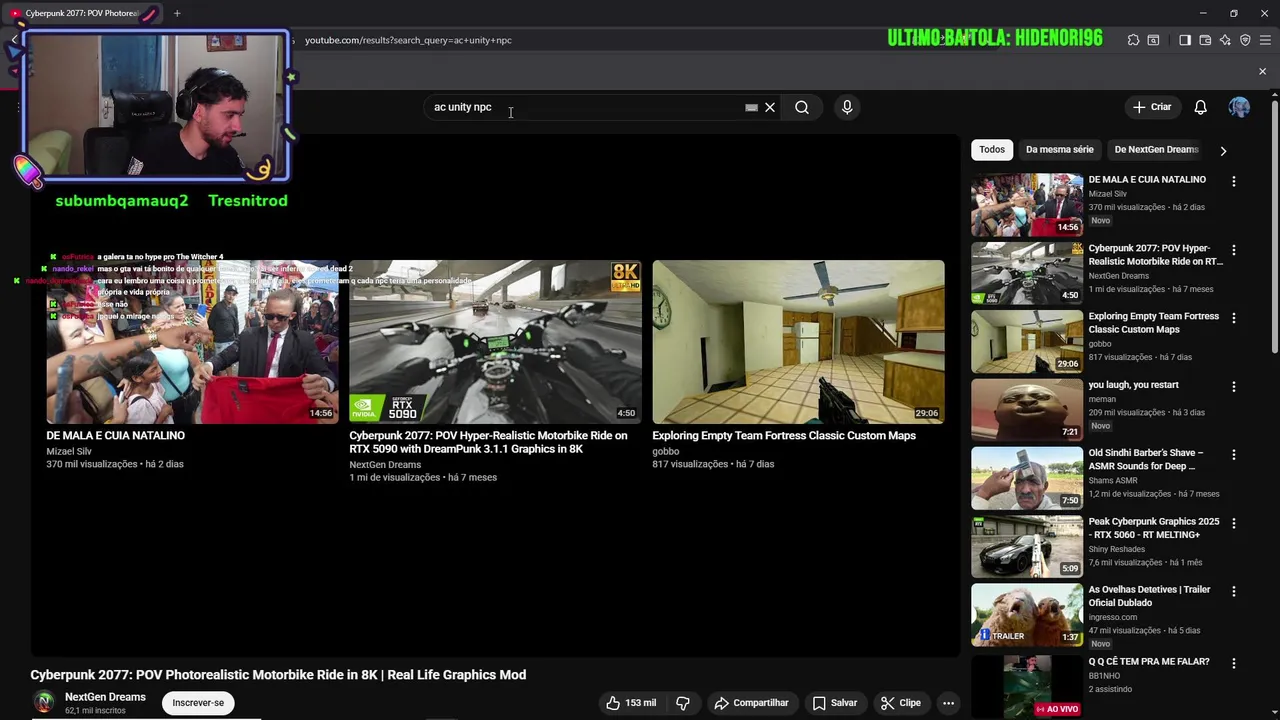Open options for Cyberpunk 2077 POV Hyper-Realistic sidebar video
The height and width of the screenshot is (720, 1280).
[x=1233, y=250]
